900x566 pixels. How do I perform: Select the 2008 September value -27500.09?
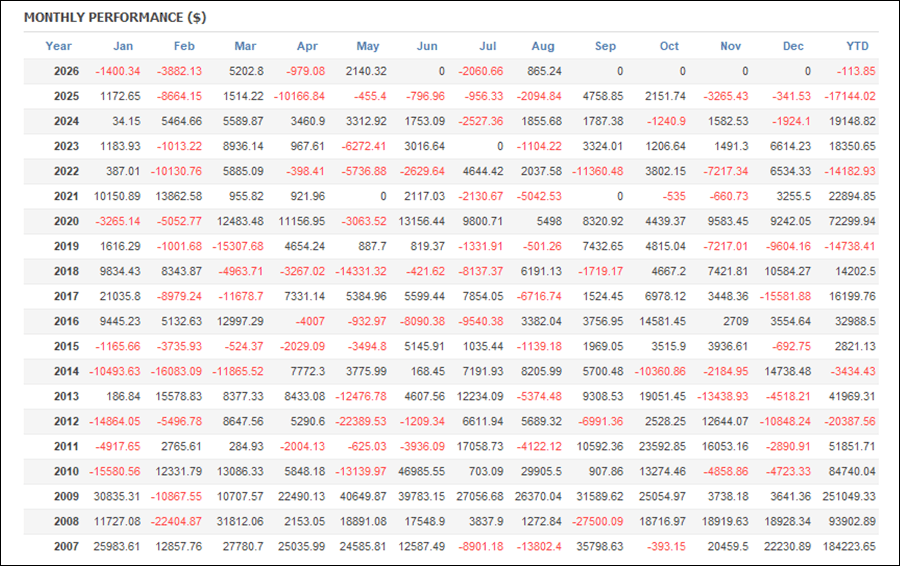point(598,521)
